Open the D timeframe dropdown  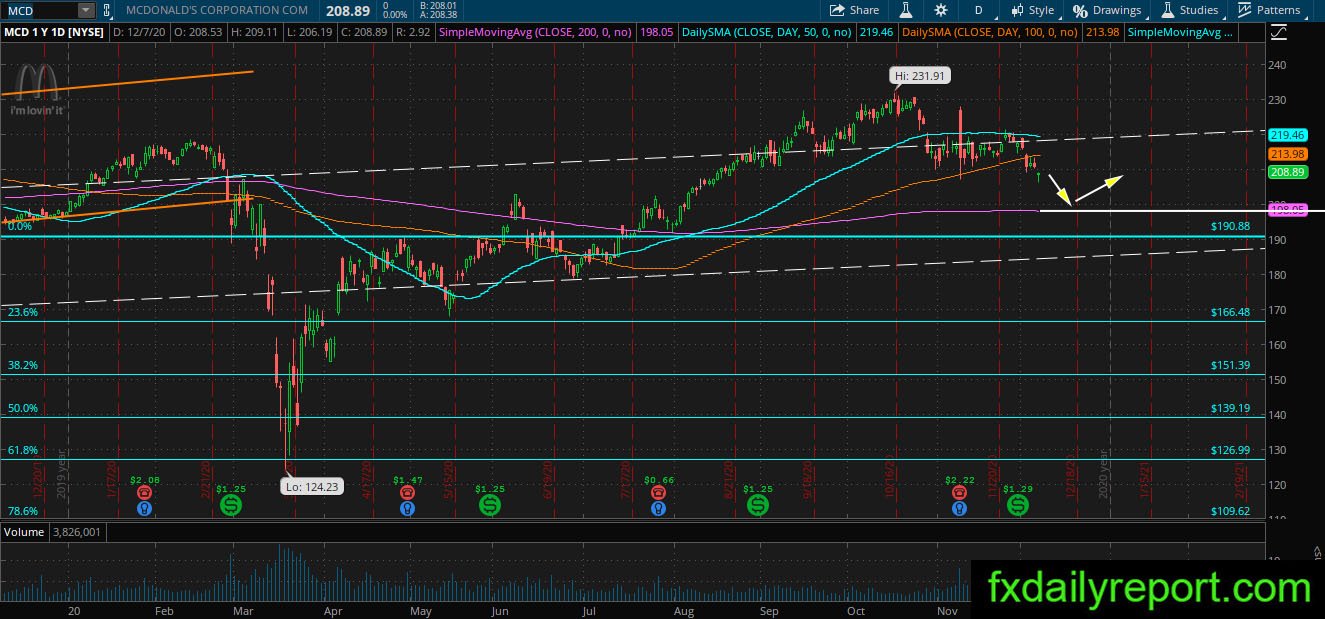coord(978,10)
